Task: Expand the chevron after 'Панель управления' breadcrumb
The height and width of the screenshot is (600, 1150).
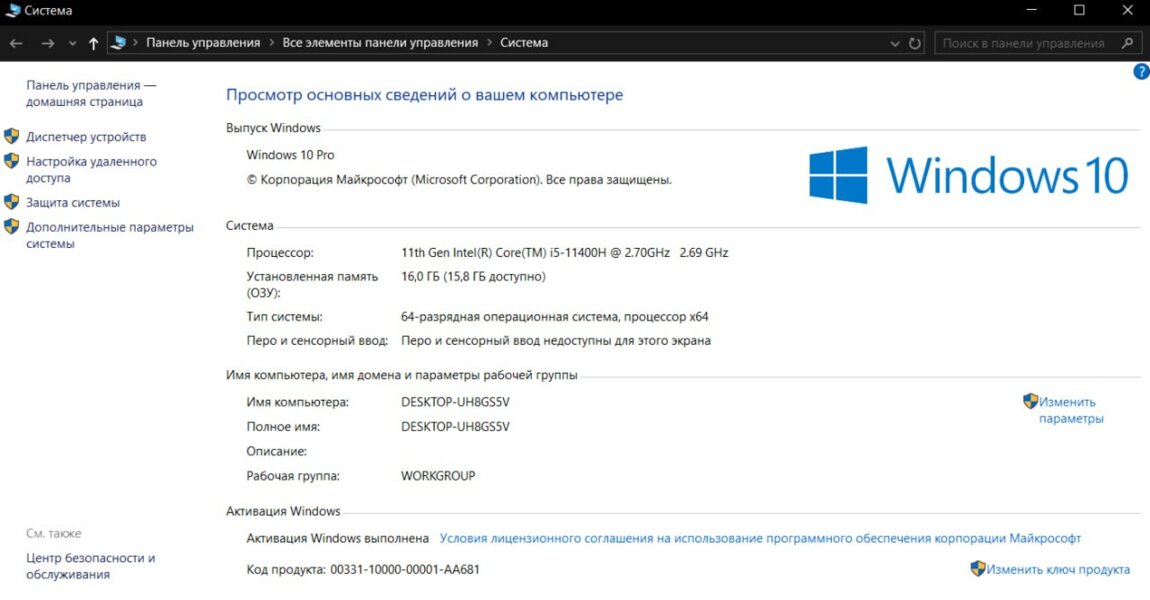Action: click(271, 43)
